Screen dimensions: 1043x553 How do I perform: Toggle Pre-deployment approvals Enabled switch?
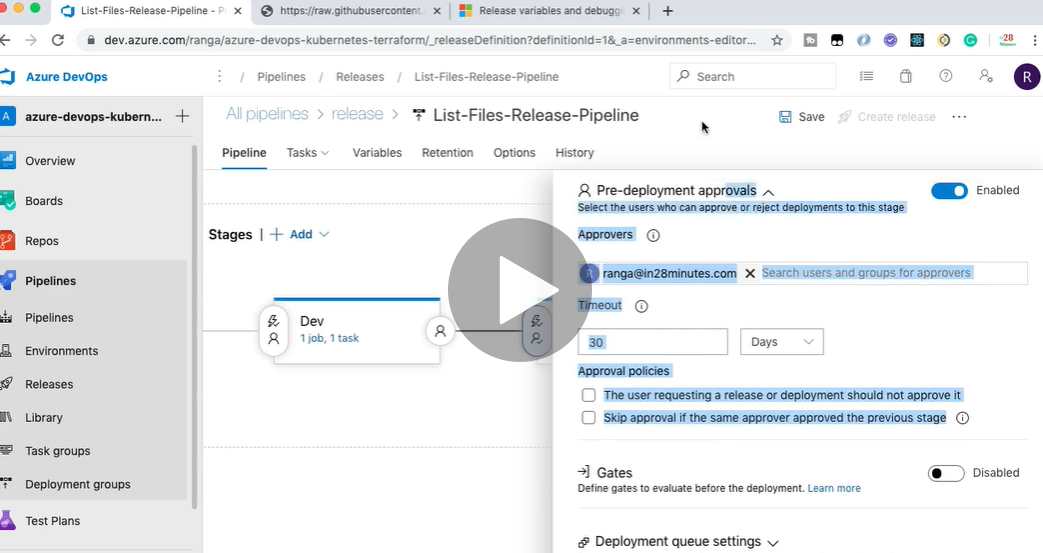click(949, 191)
